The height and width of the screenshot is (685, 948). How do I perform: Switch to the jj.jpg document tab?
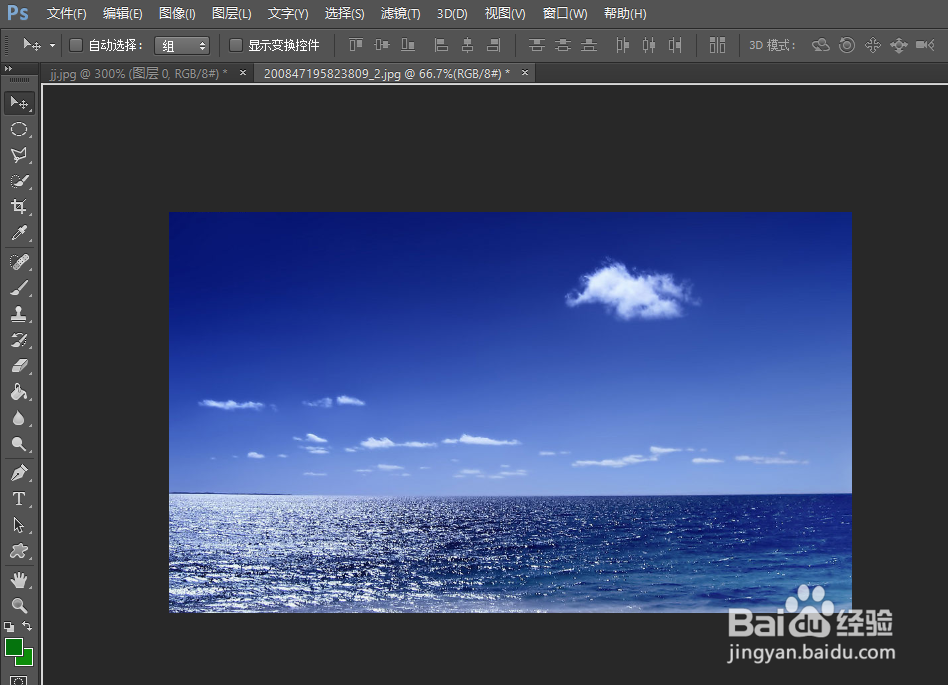pos(138,74)
